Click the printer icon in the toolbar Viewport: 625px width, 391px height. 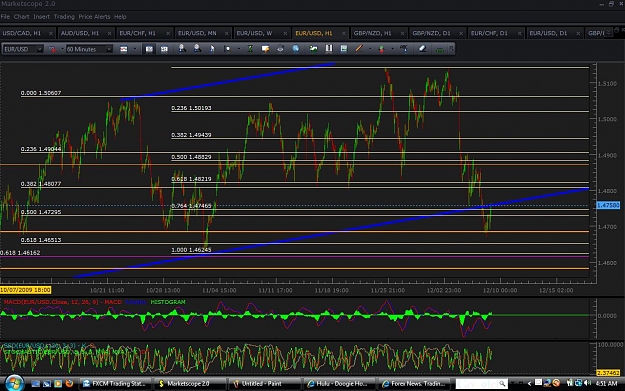tap(280, 49)
